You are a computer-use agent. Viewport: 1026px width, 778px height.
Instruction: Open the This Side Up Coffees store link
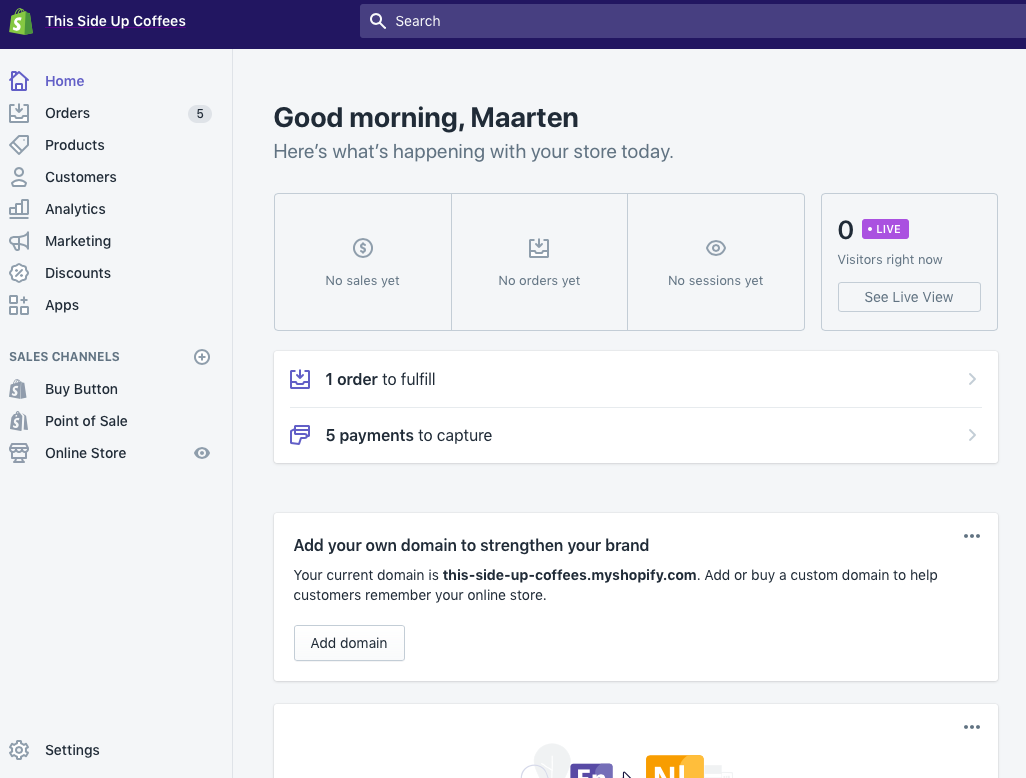[x=115, y=21]
